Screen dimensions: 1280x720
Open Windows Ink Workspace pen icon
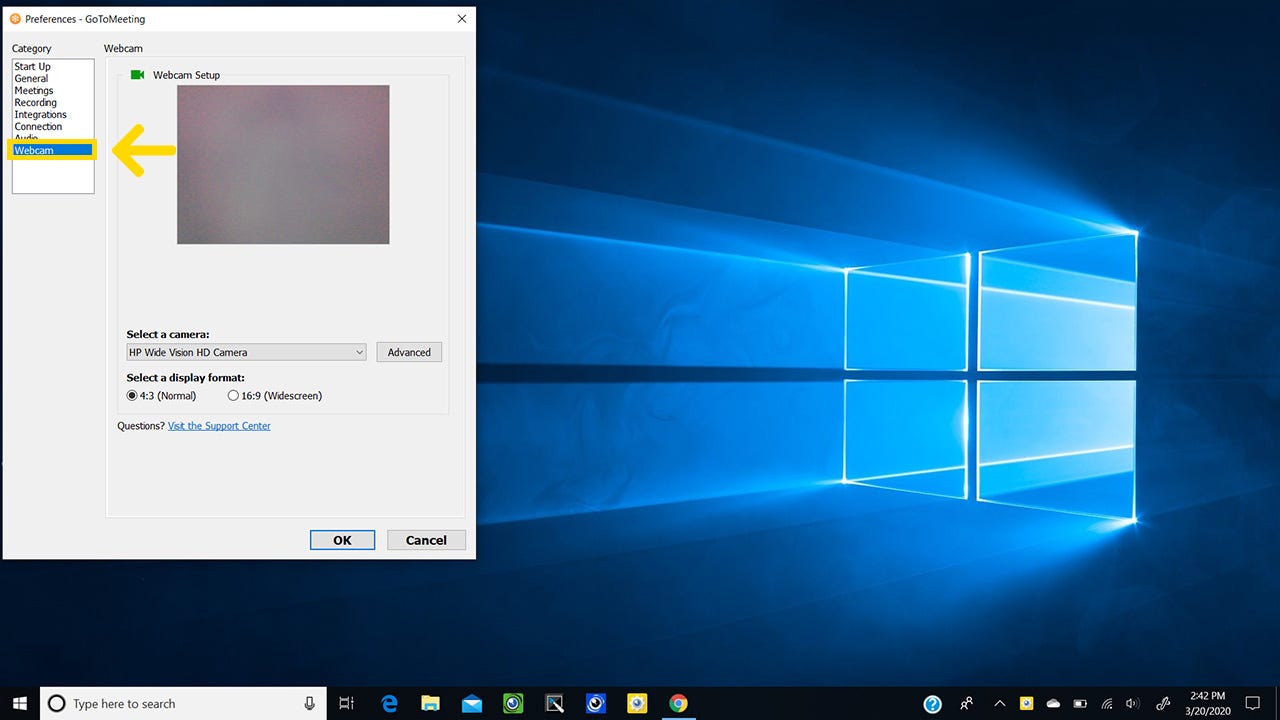coord(1164,704)
